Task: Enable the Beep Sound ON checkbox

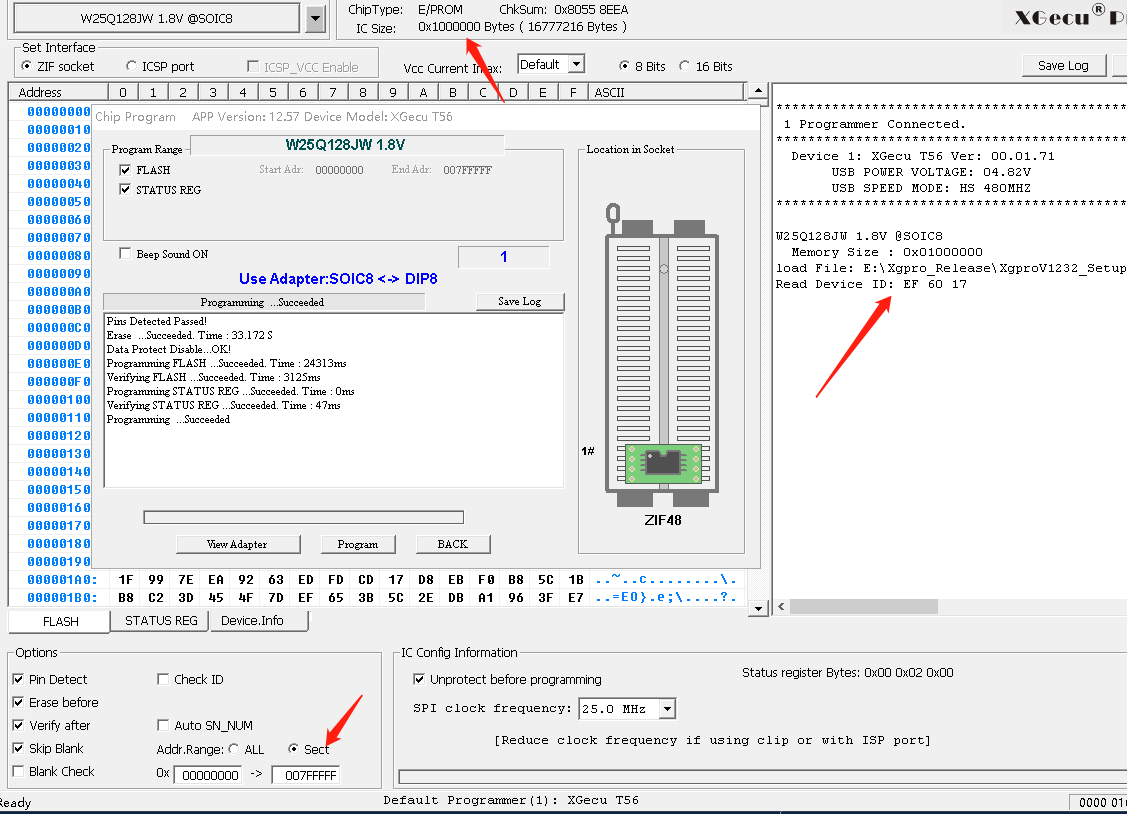Action: click(125, 254)
